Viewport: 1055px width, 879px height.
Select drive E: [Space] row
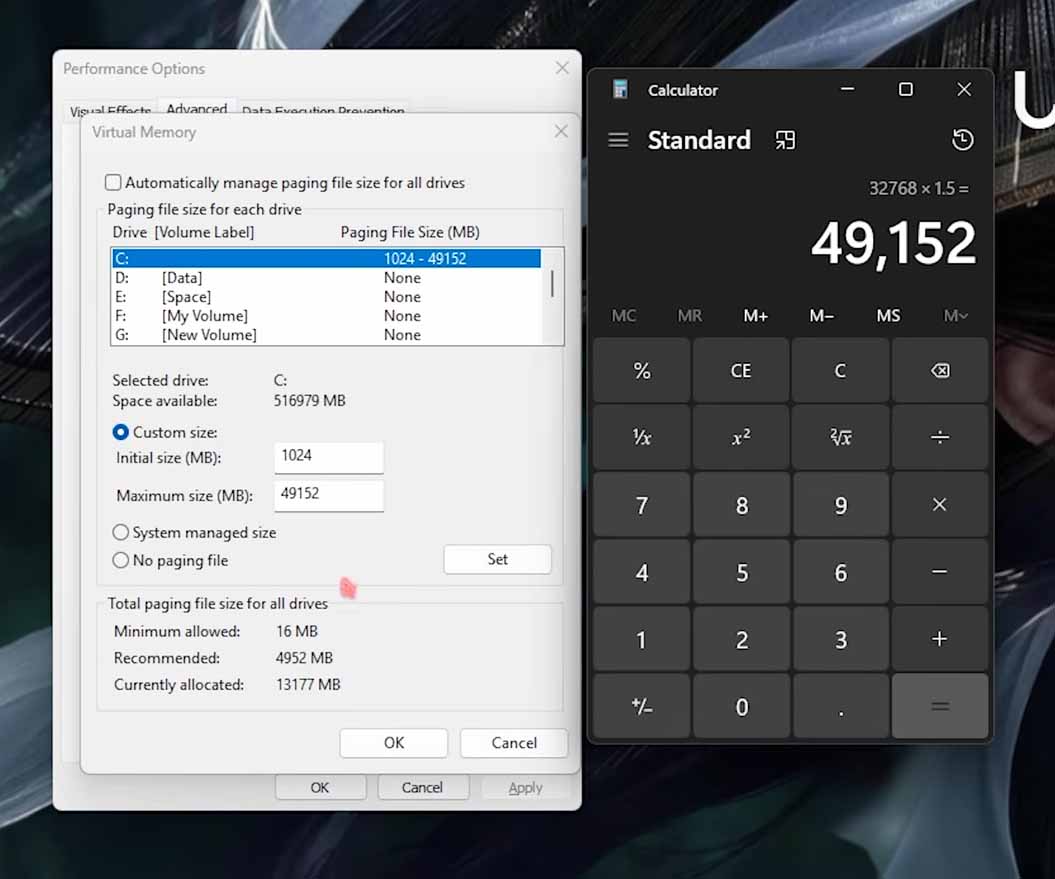point(326,297)
